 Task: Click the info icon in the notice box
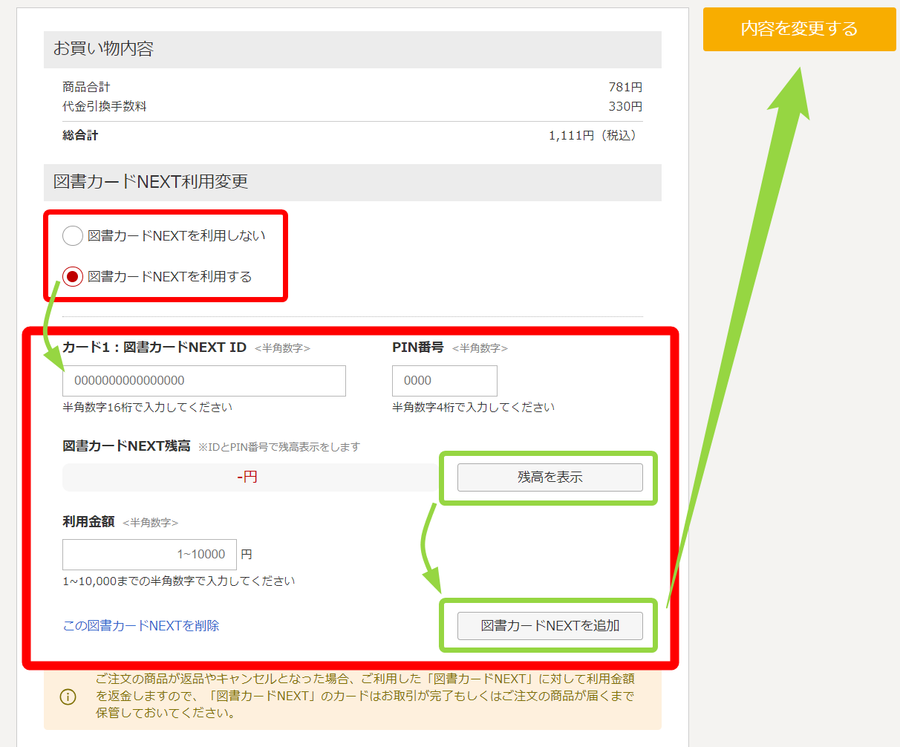tap(68, 697)
